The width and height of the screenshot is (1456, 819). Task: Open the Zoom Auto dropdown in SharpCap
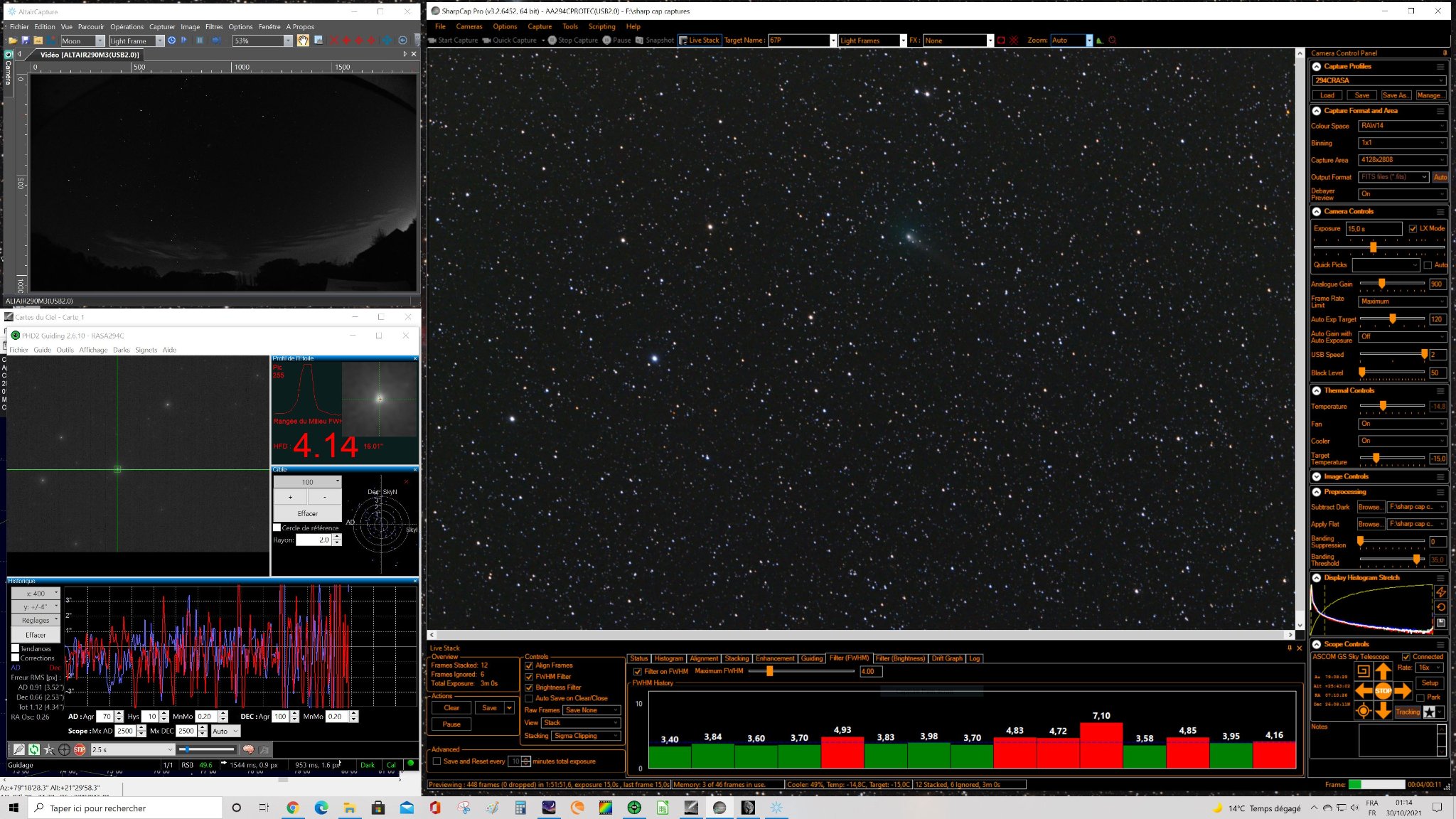(1071, 41)
